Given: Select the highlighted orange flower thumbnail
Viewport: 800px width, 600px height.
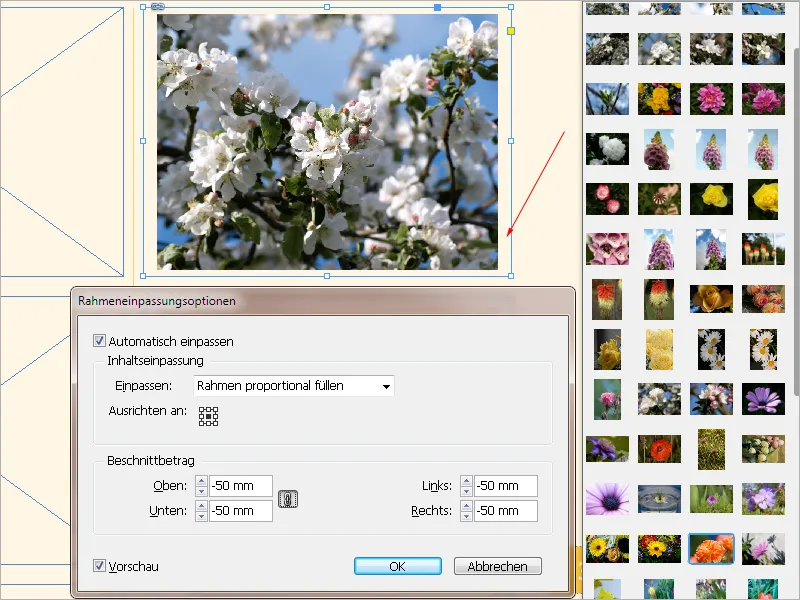Looking at the screenshot, I should pyautogui.click(x=711, y=549).
